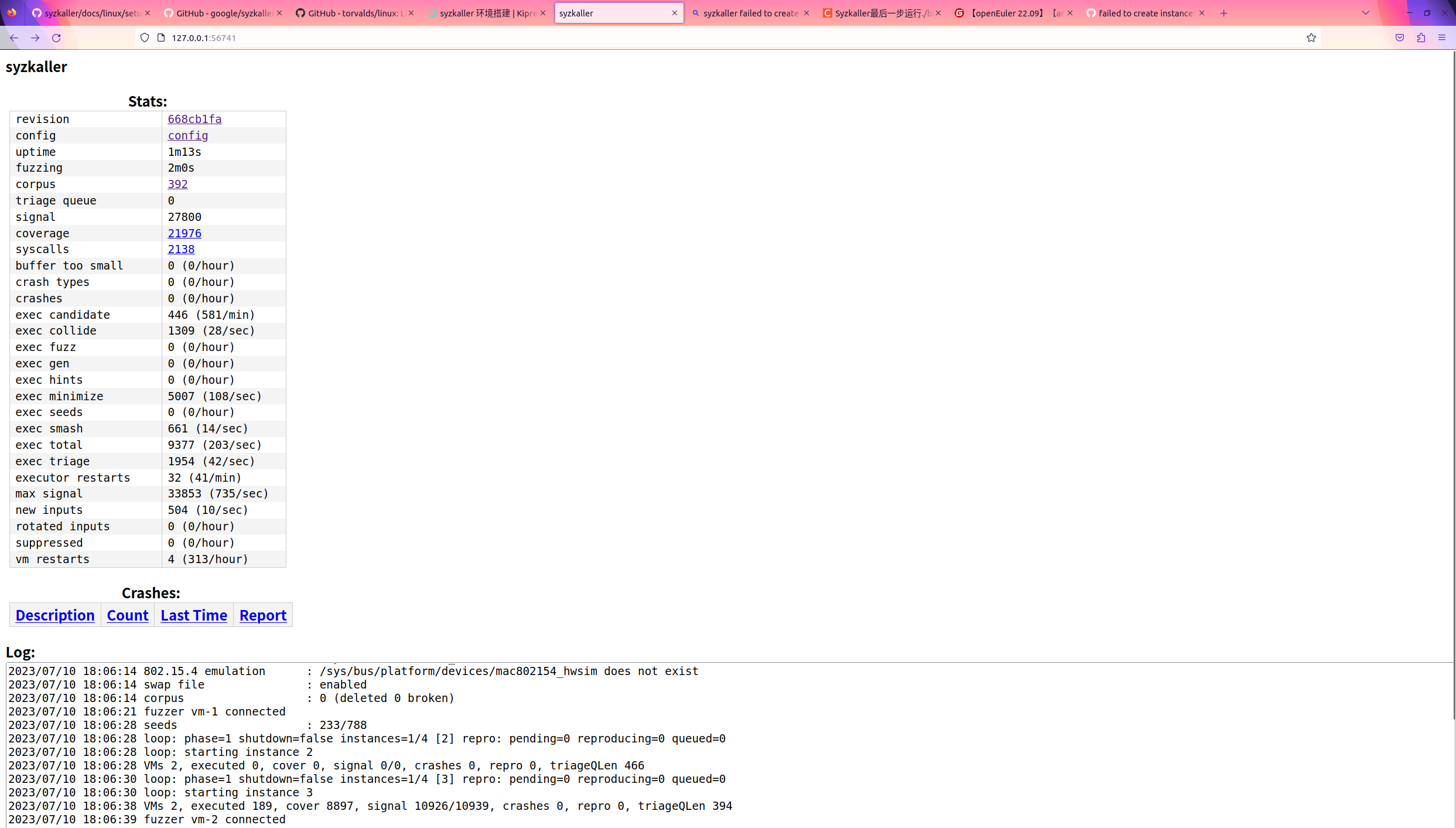Screen dimensions: 1456x828
Task: Close the syzkaller/docs/linux/setup tab
Action: tap(148, 13)
